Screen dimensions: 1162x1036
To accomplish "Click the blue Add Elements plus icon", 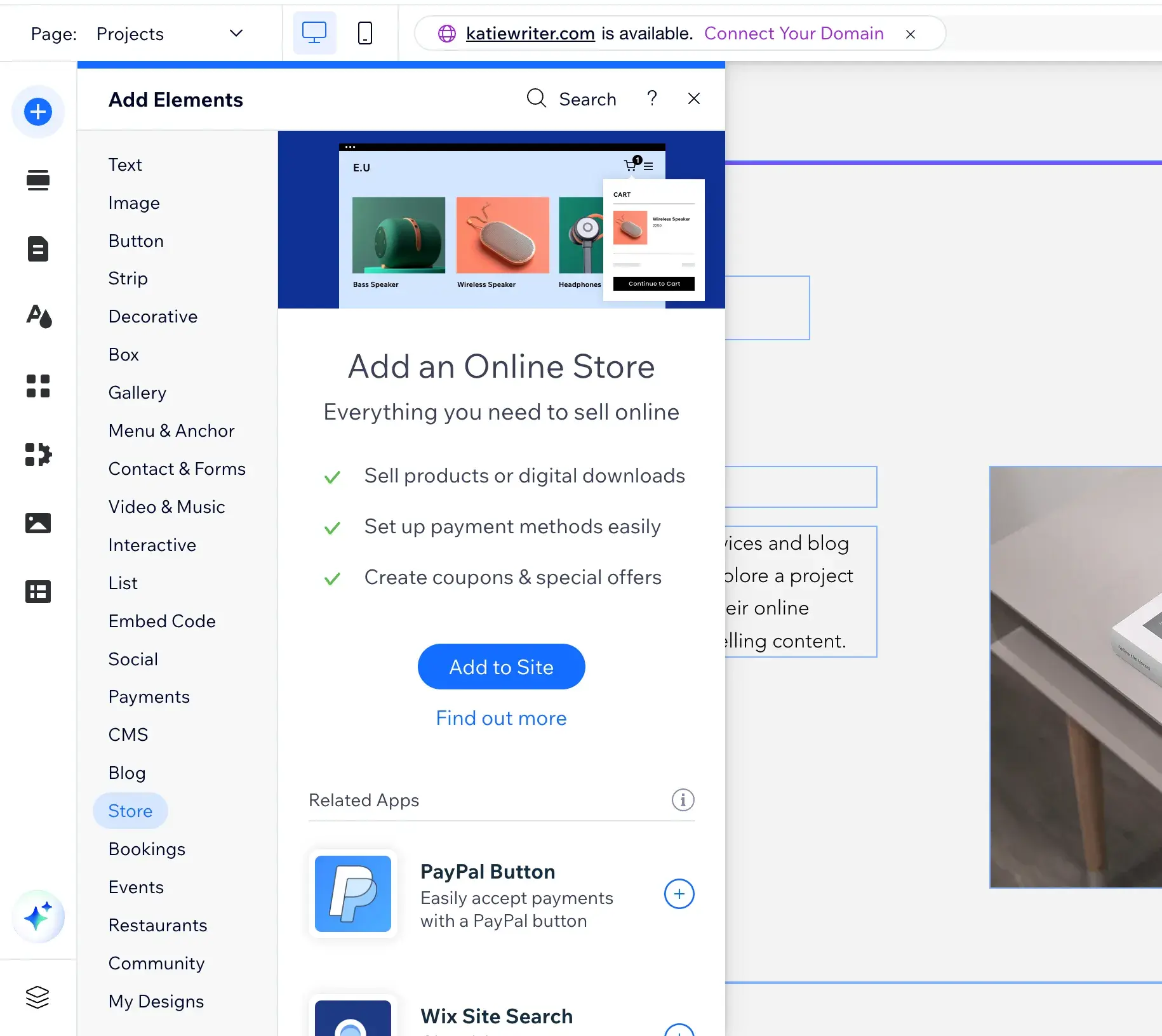I will (x=38, y=112).
